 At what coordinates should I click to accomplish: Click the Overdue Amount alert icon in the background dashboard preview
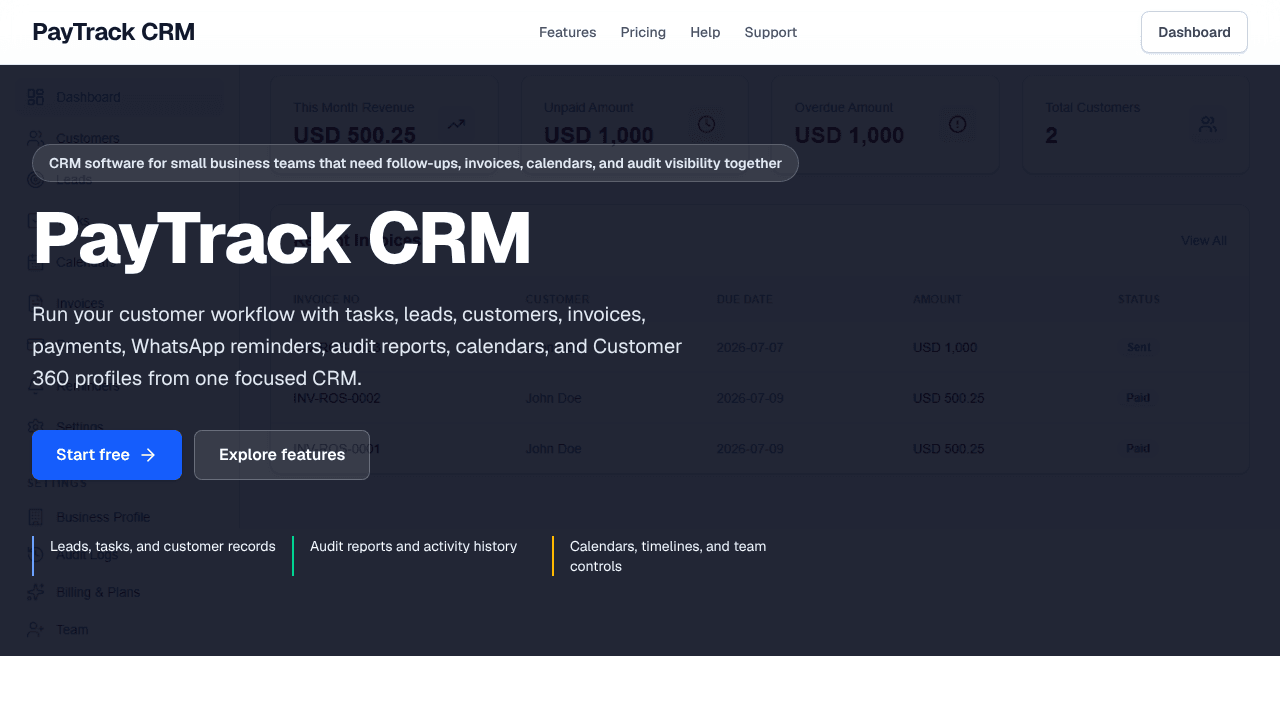coord(958,124)
